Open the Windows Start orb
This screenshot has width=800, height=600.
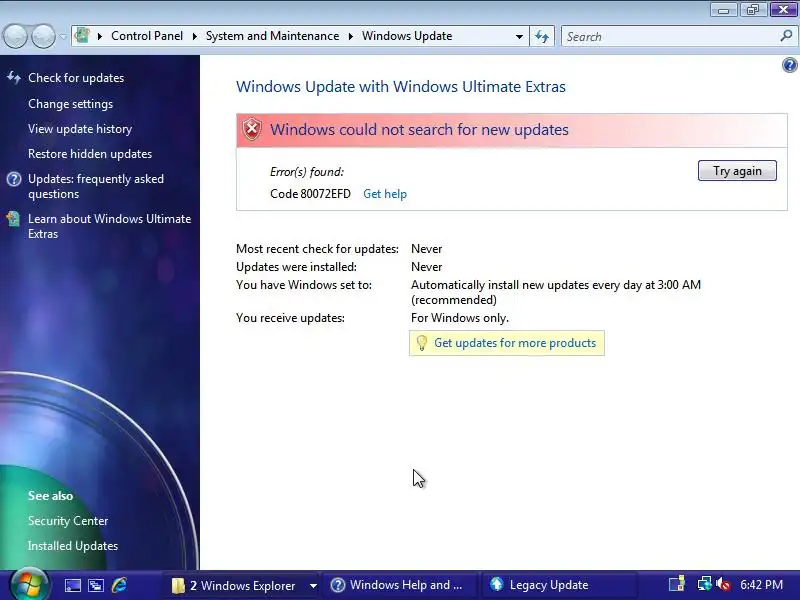29,584
